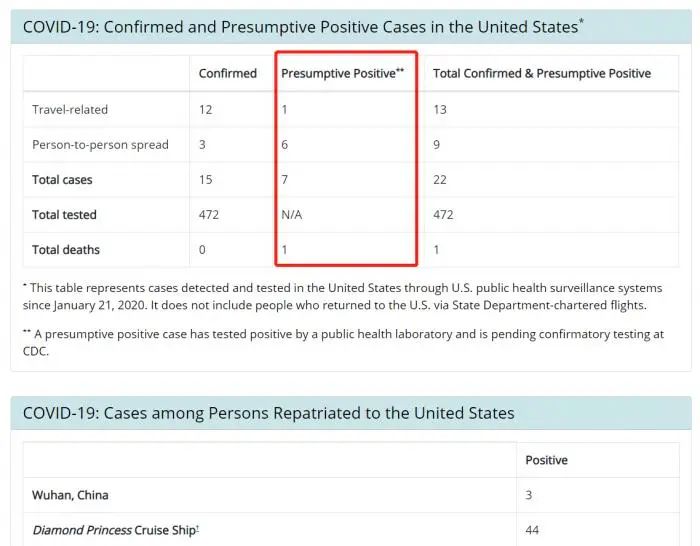
Task: Click the Total Confirmed & Presumptive Positive header
Action: pyautogui.click(x=541, y=73)
